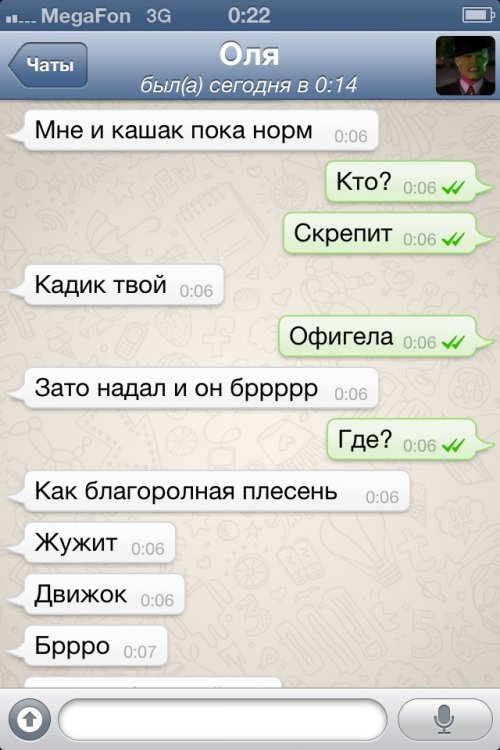The image size is (500, 750).
Task: Tap double checkmark on Скрепит message
Action: click(x=454, y=239)
